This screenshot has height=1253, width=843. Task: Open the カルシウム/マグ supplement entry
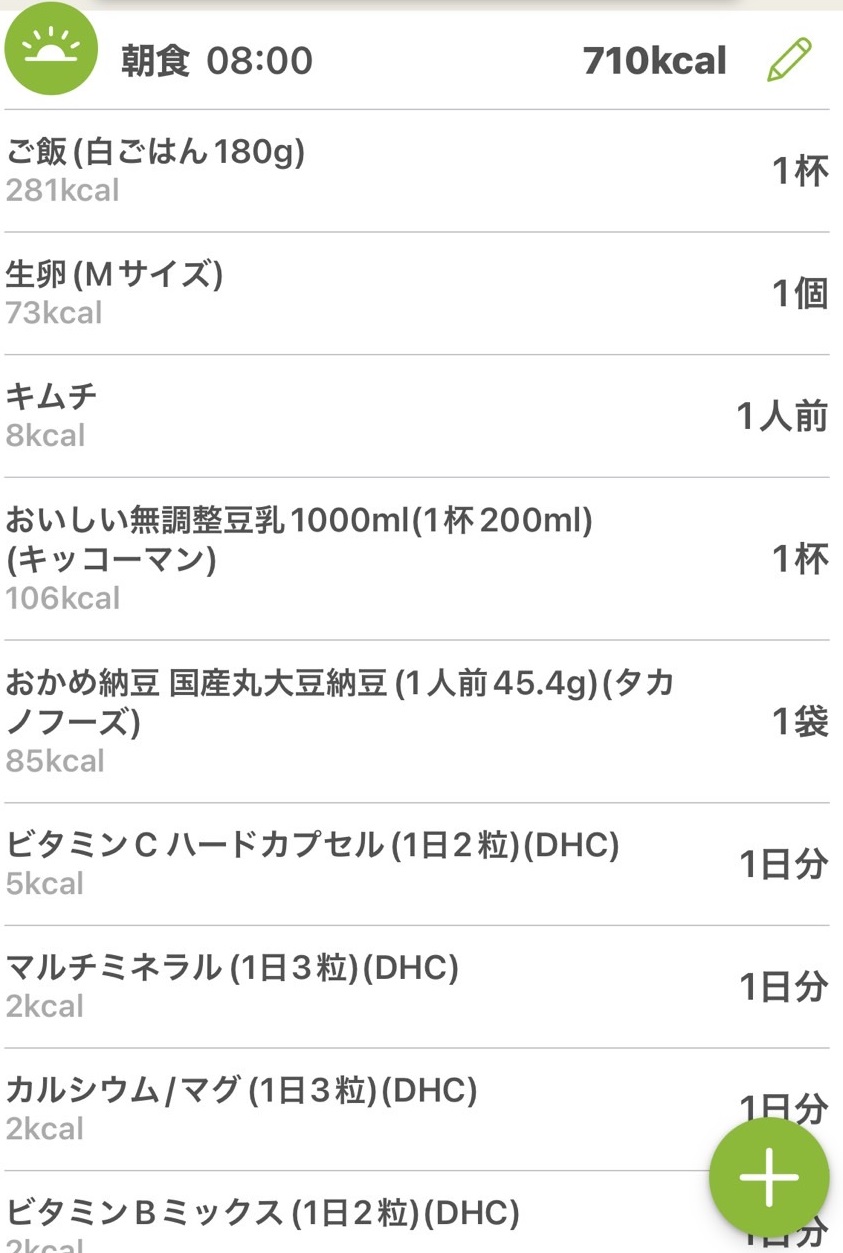(416, 1110)
